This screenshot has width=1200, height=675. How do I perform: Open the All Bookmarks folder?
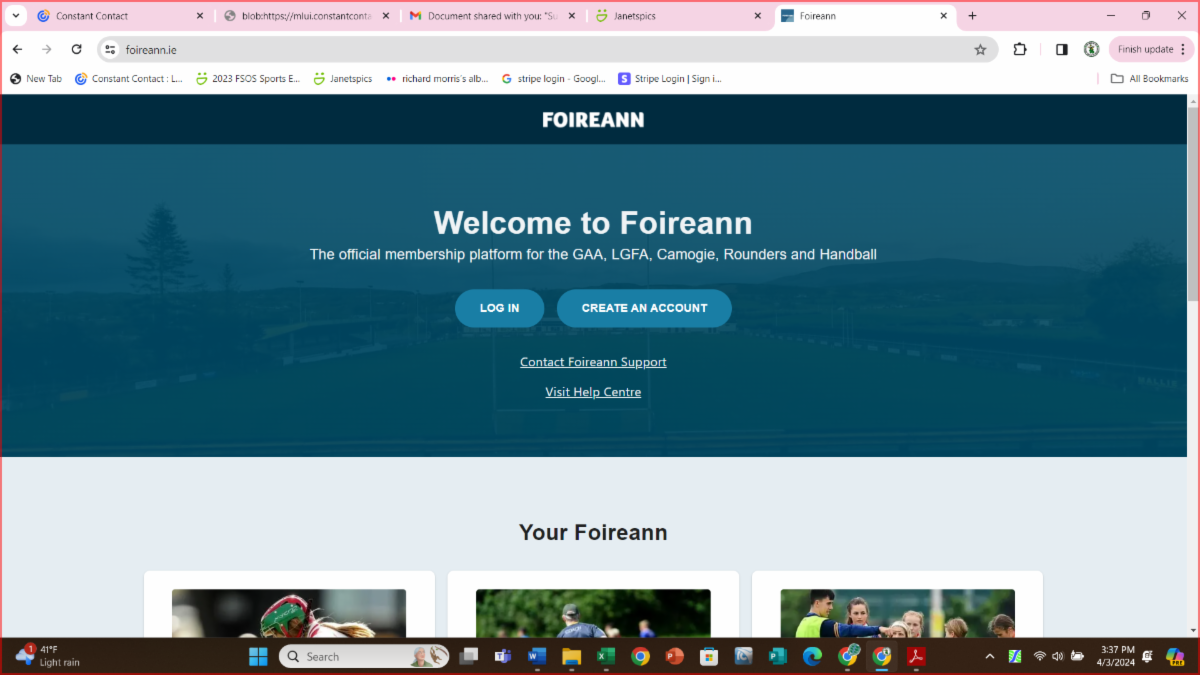(1150, 79)
